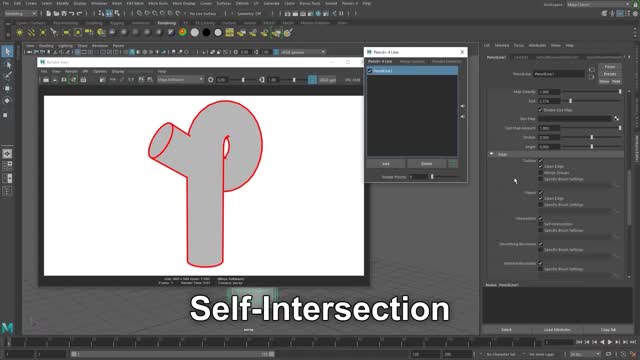
Task: Click the point light shelf icon
Action: [x=43, y=32]
